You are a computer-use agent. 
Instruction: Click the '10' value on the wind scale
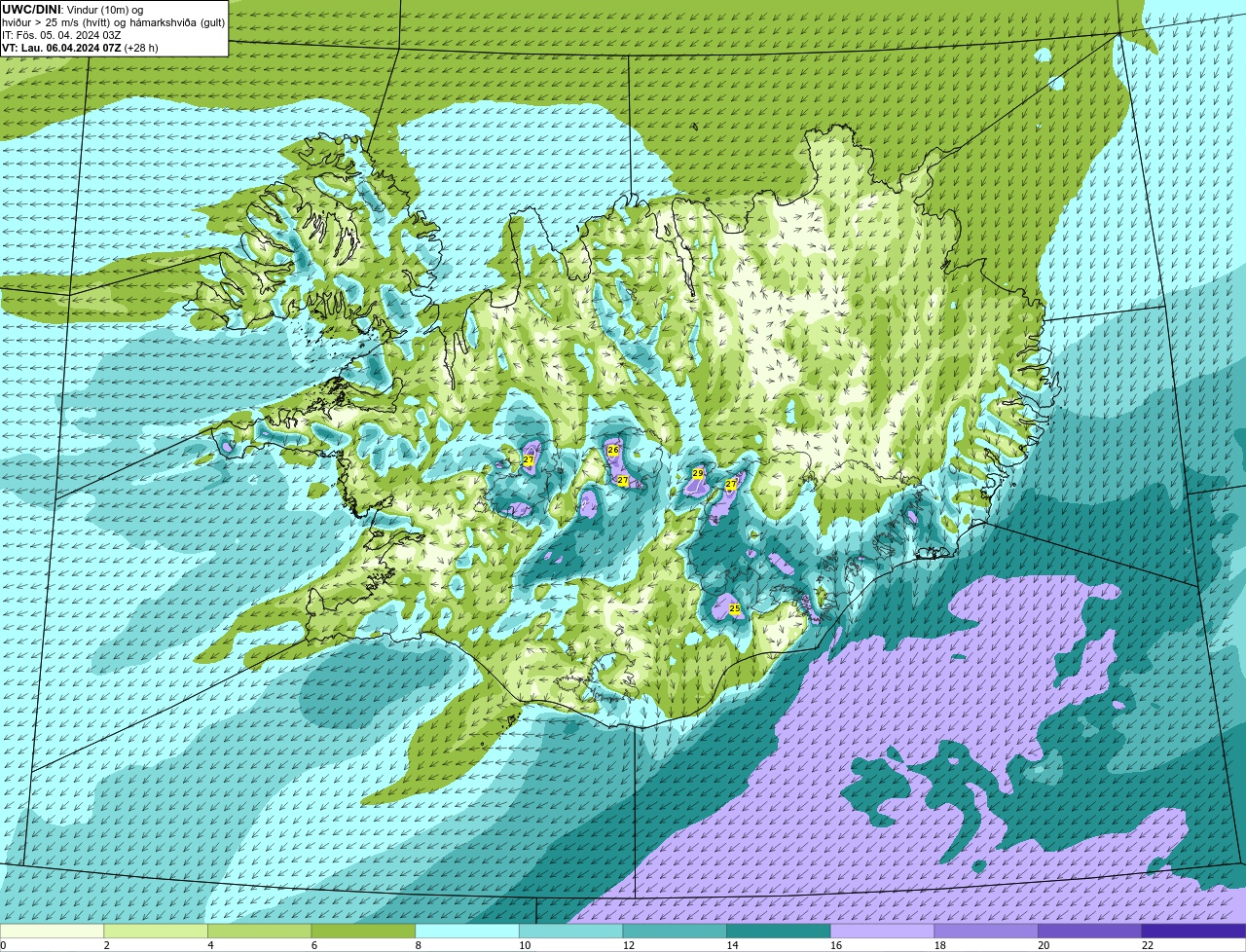(x=525, y=945)
